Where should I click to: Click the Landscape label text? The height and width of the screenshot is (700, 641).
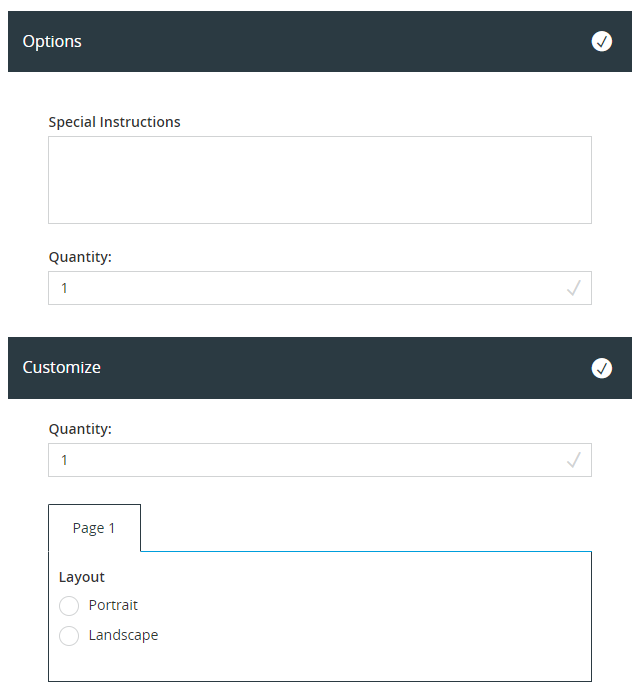click(x=123, y=635)
